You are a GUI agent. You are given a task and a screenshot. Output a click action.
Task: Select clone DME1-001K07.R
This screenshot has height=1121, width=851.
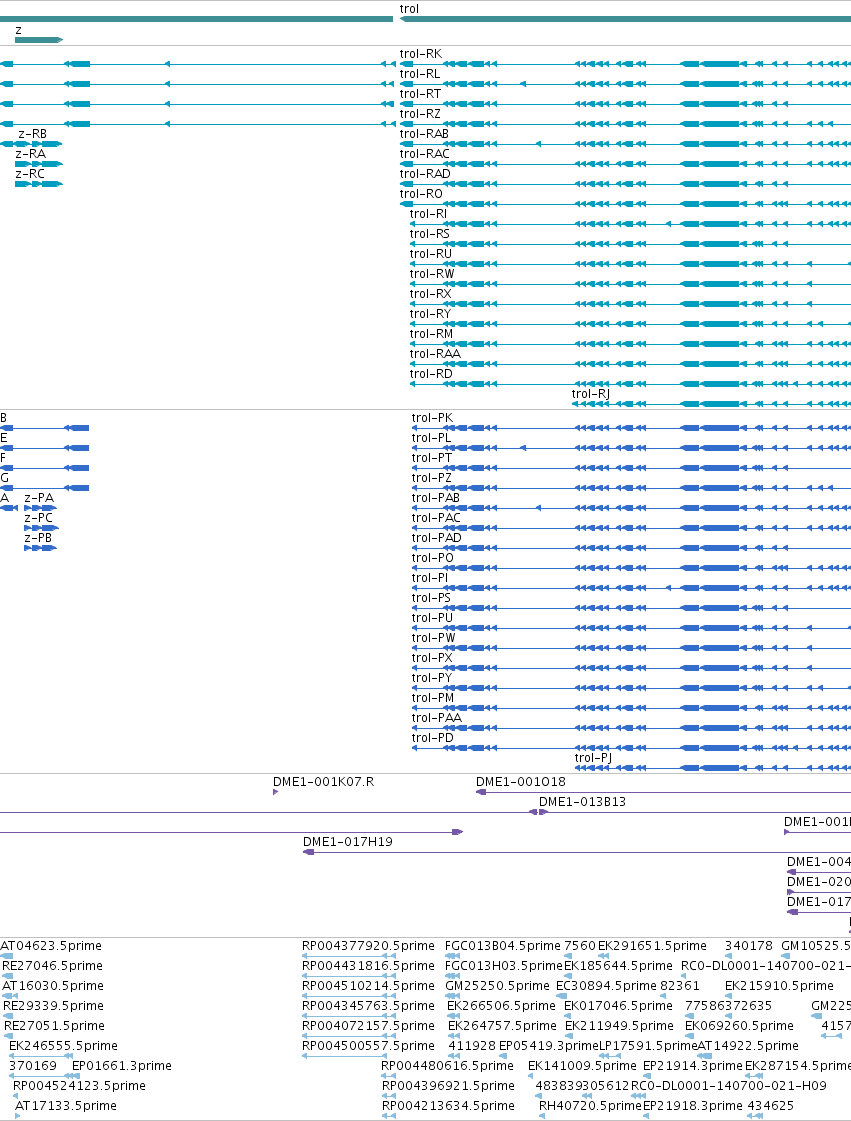coord(323,782)
